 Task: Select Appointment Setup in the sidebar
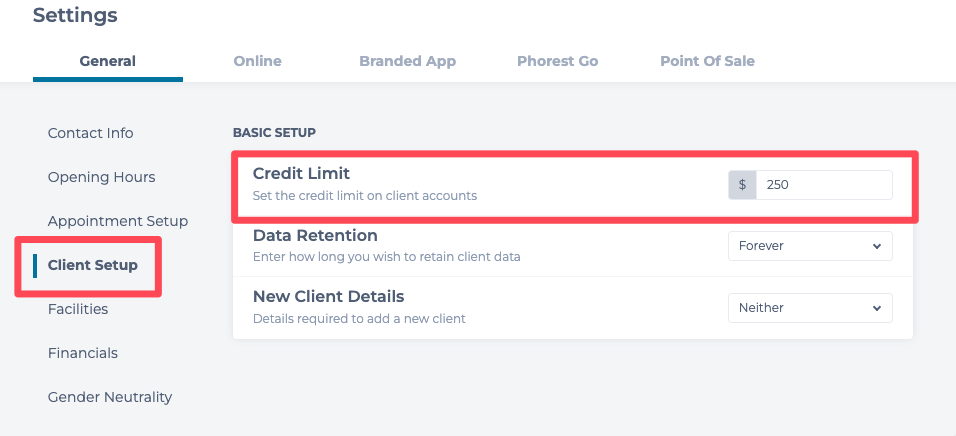tap(117, 221)
